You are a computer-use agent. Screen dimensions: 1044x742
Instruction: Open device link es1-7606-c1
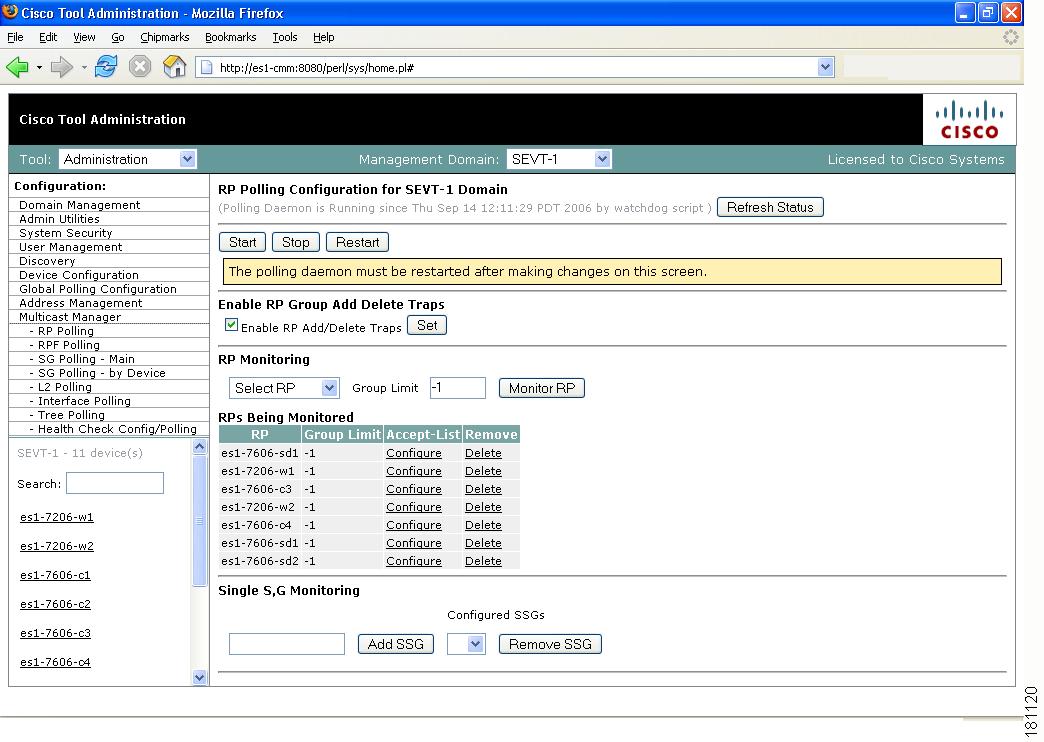click(55, 575)
